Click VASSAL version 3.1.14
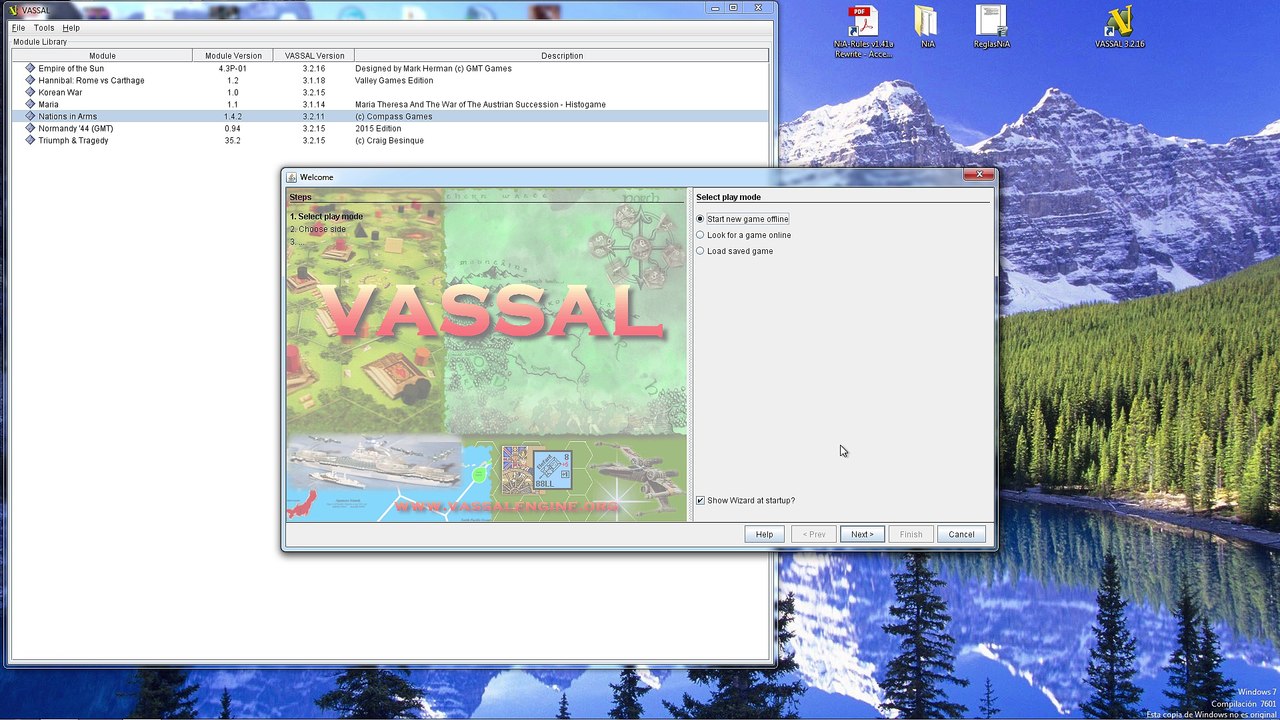This screenshot has width=1280, height=720. pyautogui.click(x=314, y=104)
